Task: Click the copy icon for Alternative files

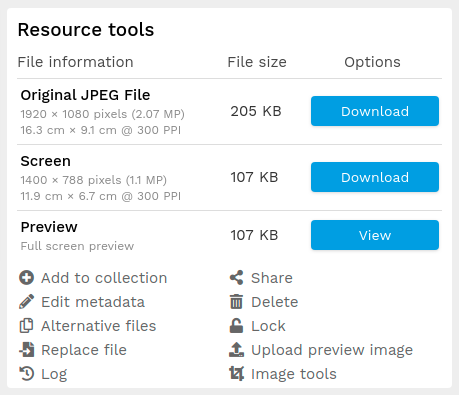Action: 26,326
